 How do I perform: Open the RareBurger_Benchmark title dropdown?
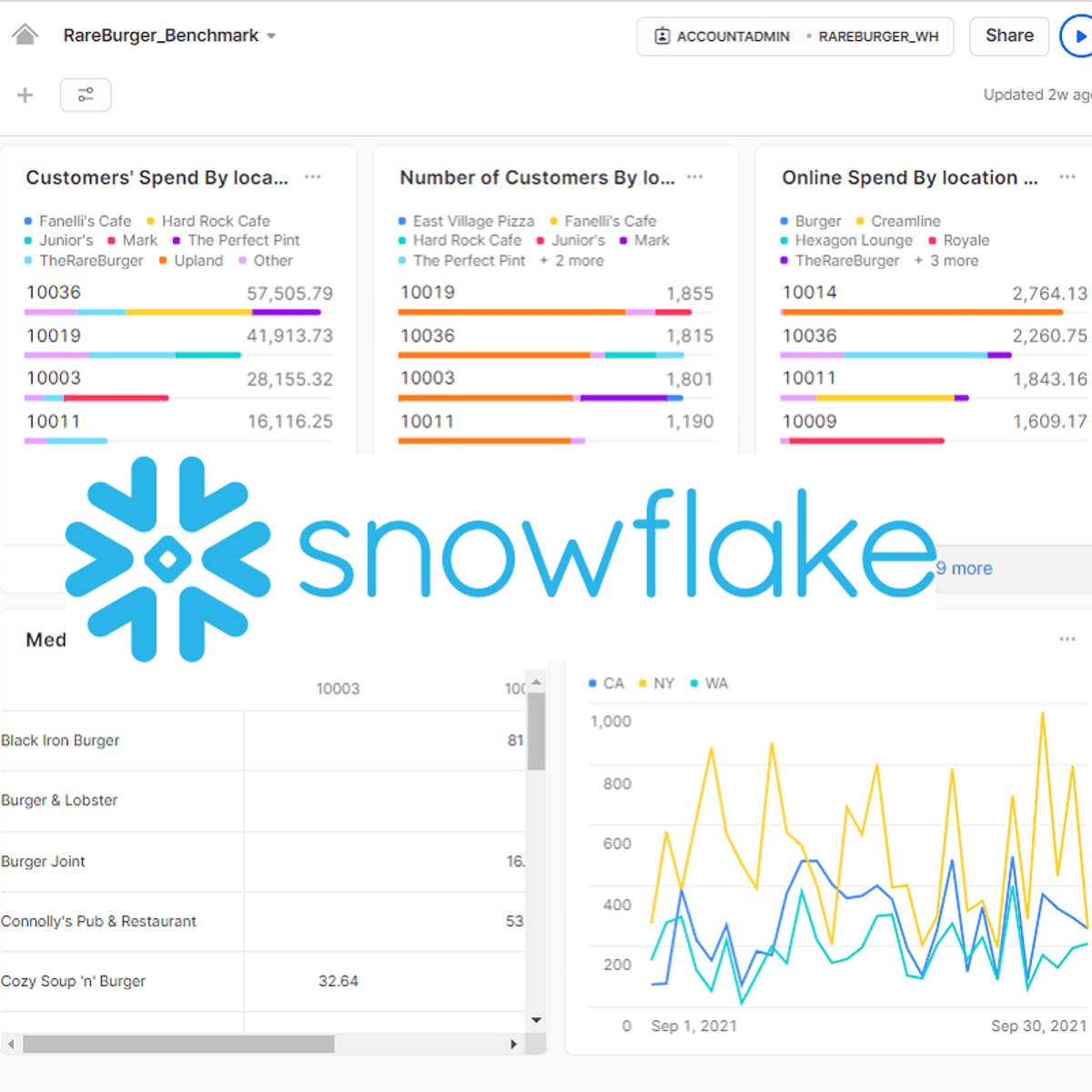pos(169,35)
